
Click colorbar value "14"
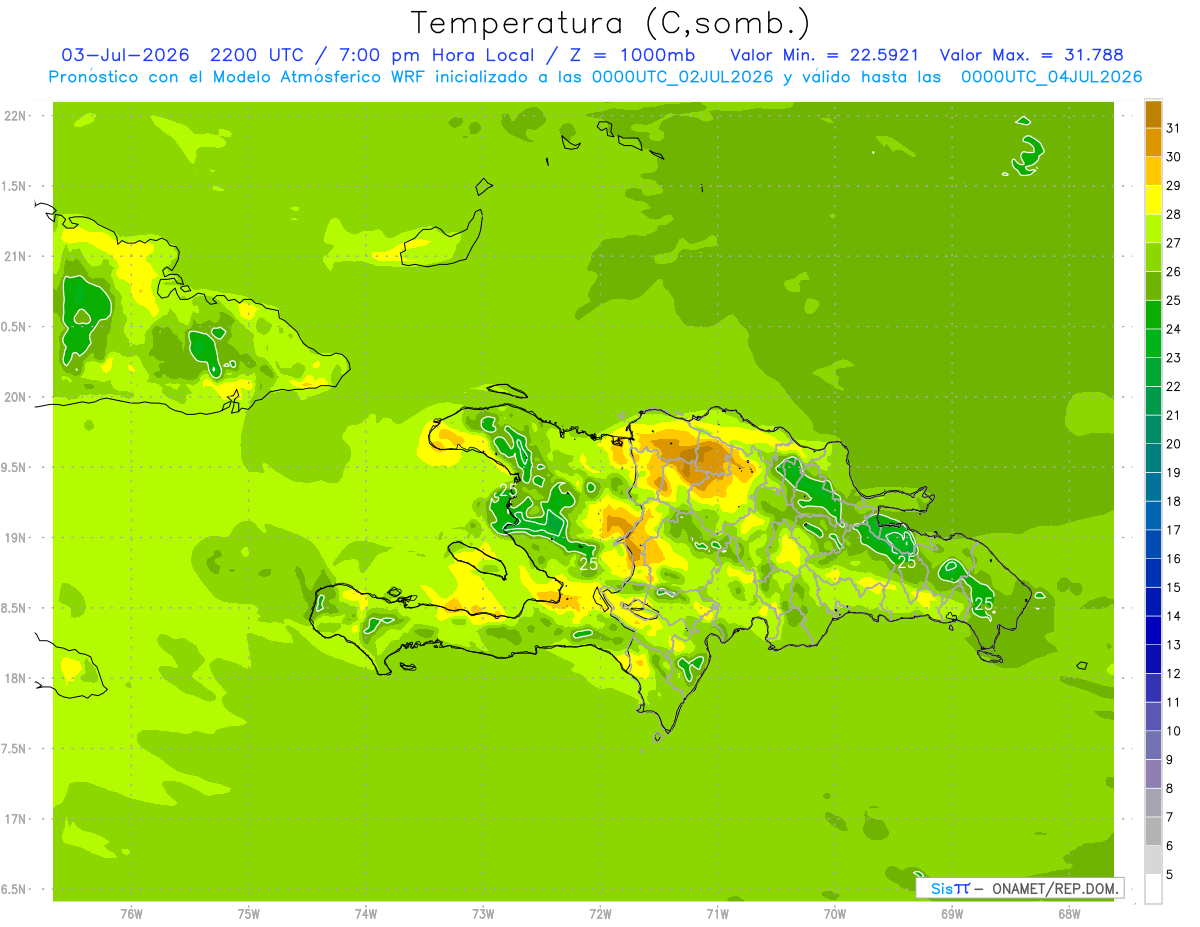click(x=1174, y=616)
